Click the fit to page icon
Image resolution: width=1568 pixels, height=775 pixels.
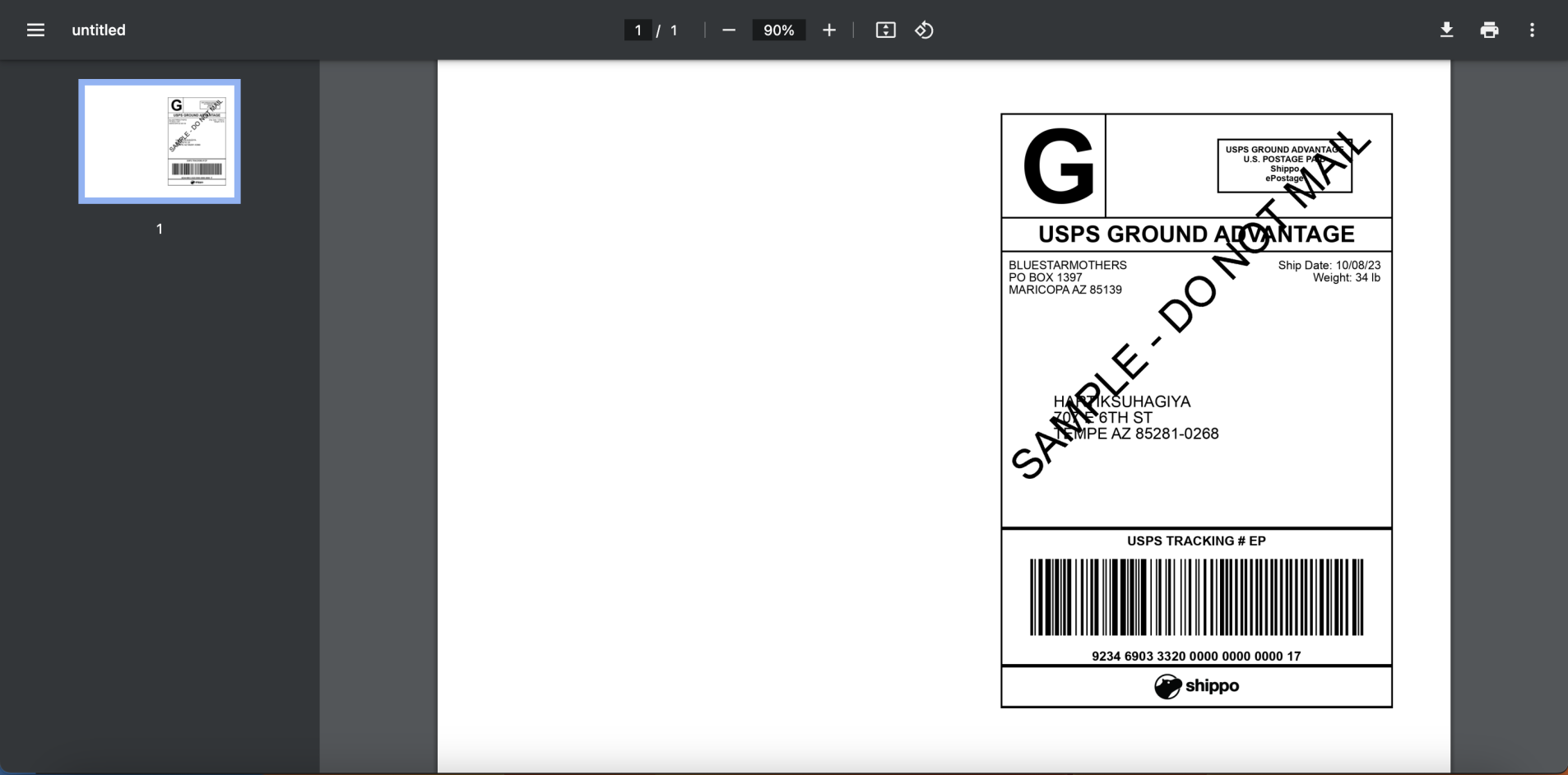pos(886,30)
